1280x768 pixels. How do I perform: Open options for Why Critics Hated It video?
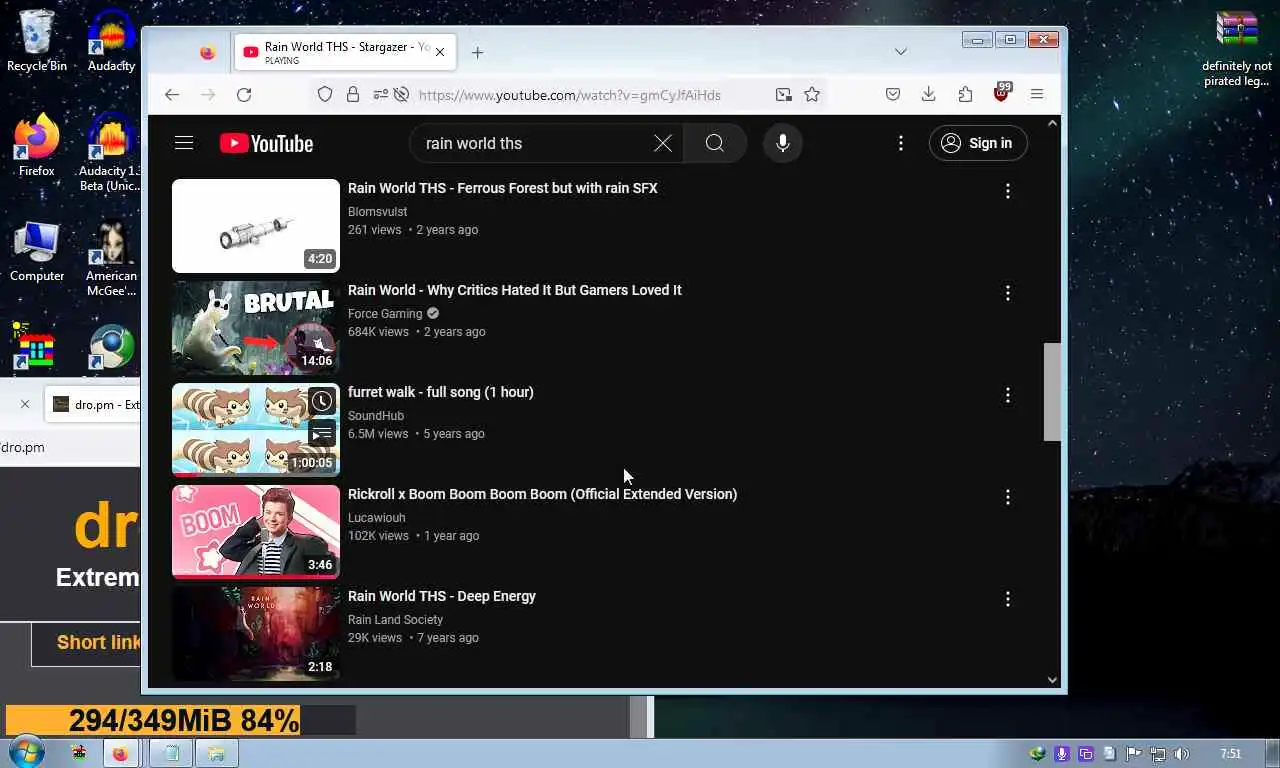point(1008,293)
